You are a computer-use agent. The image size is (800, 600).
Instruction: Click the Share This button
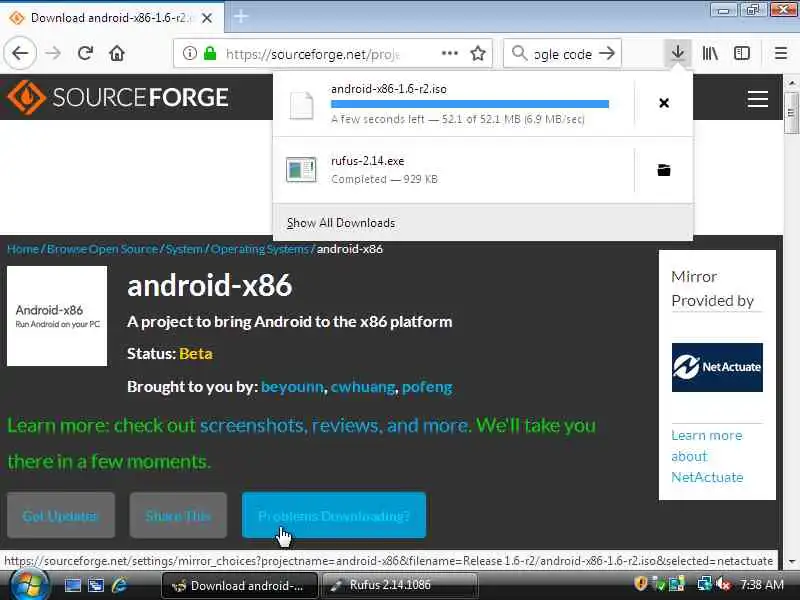[x=178, y=515]
